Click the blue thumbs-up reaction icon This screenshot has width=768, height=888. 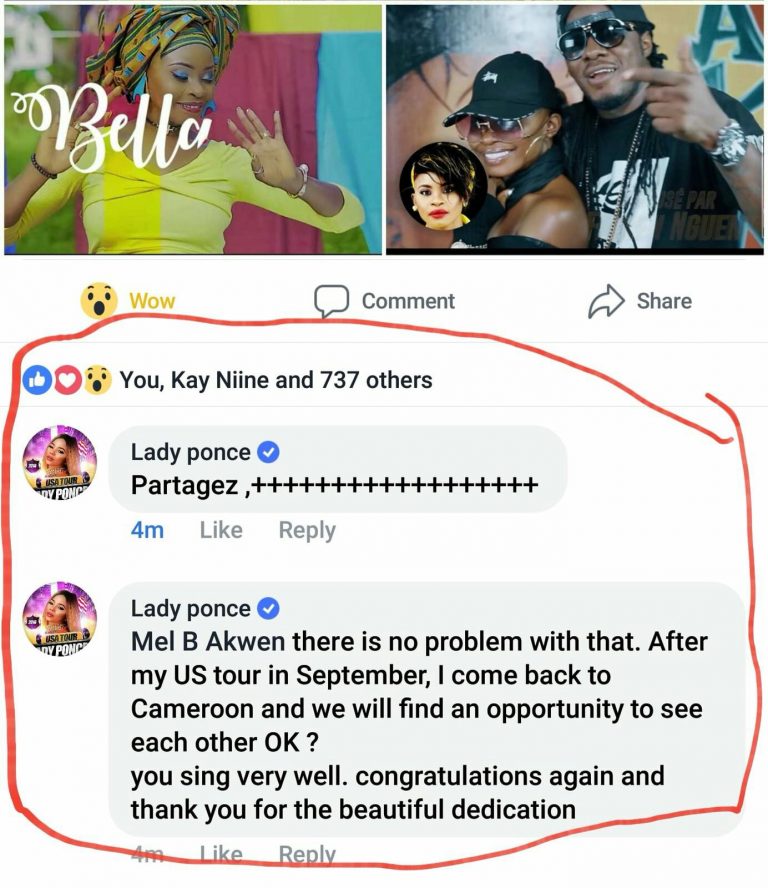[37, 380]
